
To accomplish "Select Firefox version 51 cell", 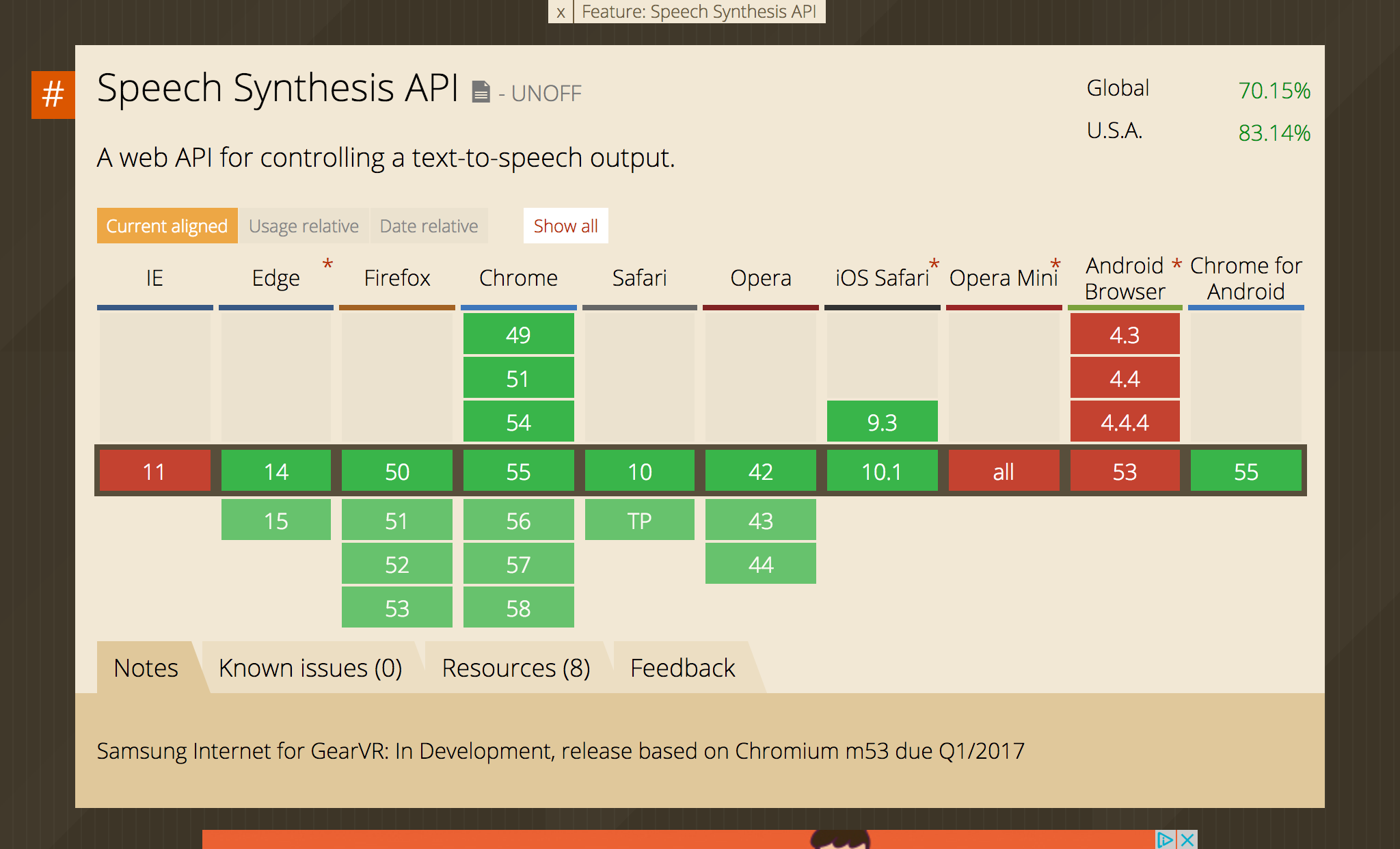I will [x=397, y=520].
